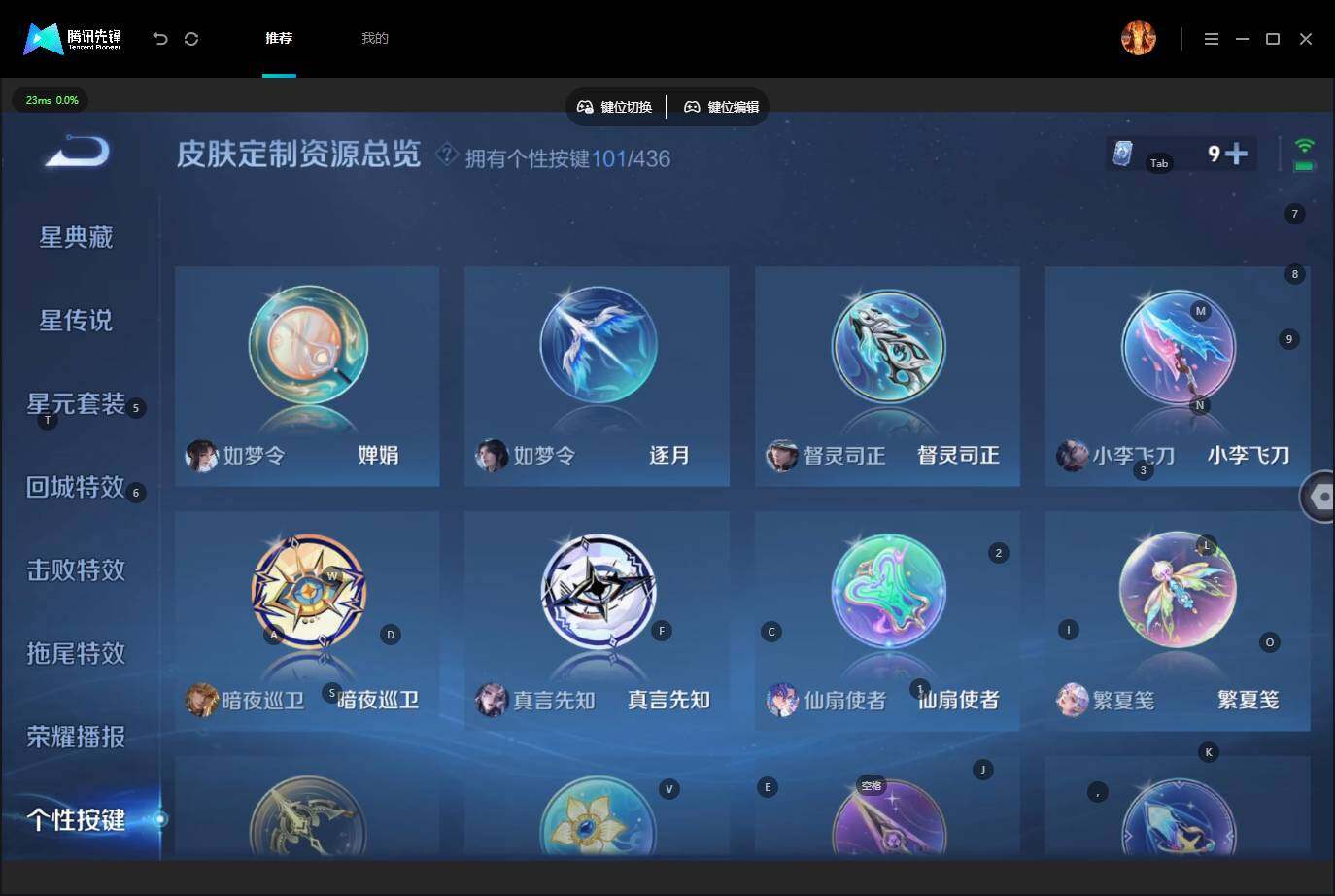The height and width of the screenshot is (896, 1335).
Task: Click the 键位编辑 button
Action: click(x=722, y=107)
